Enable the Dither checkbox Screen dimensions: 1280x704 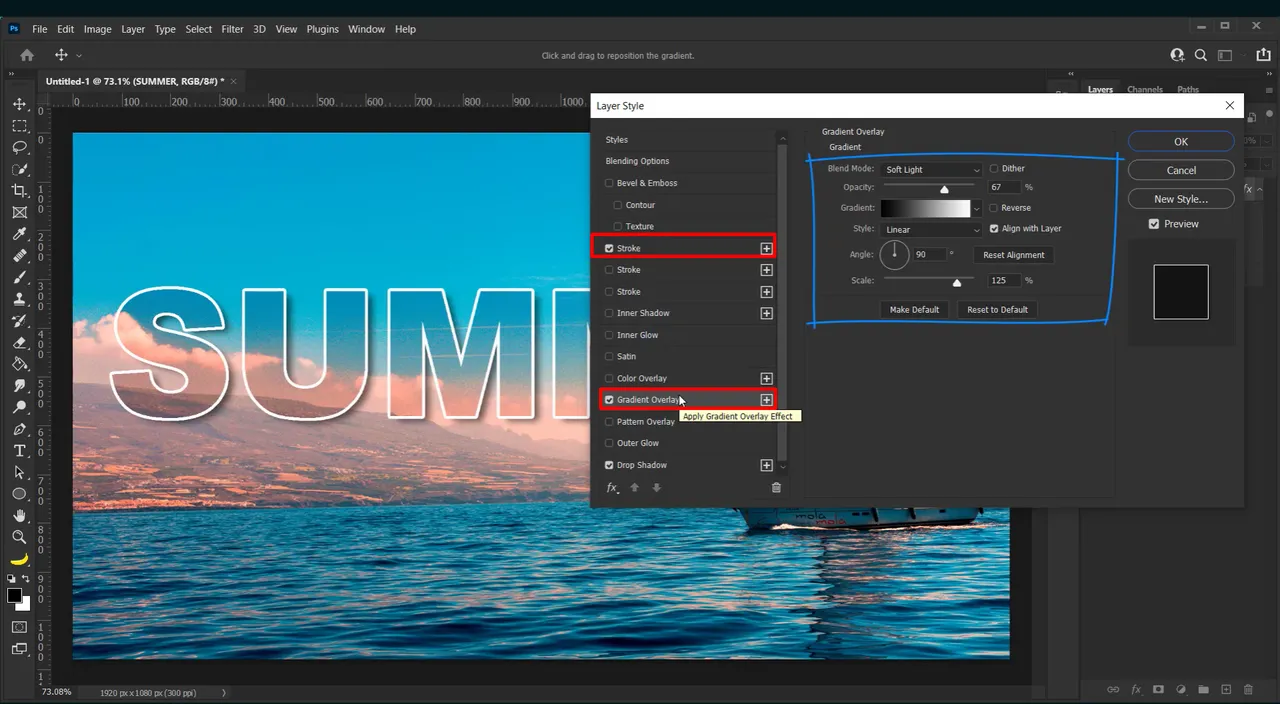tap(994, 169)
